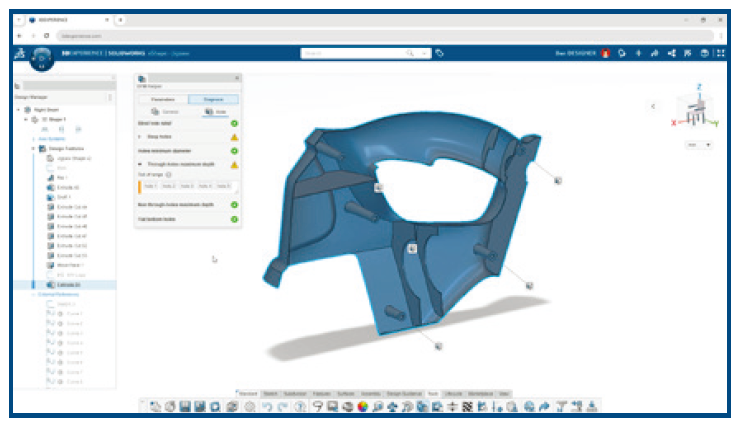Click the globe icon in the bottom toolbar
The width and height of the screenshot is (743, 425).
(529, 406)
